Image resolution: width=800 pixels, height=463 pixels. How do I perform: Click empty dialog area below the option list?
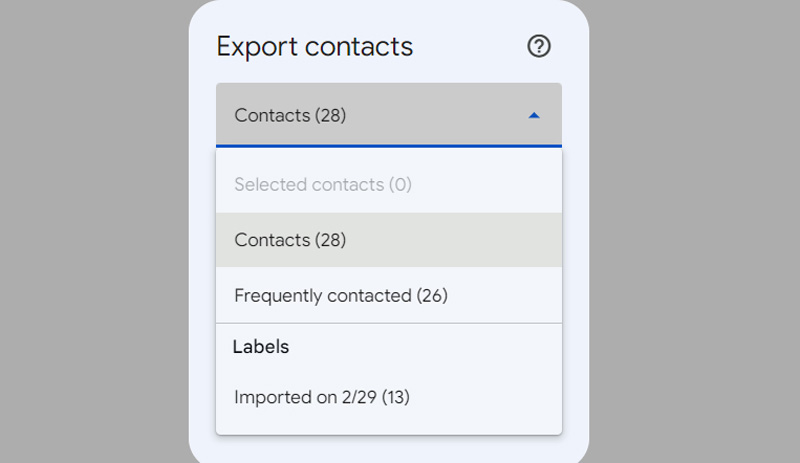[389, 449]
